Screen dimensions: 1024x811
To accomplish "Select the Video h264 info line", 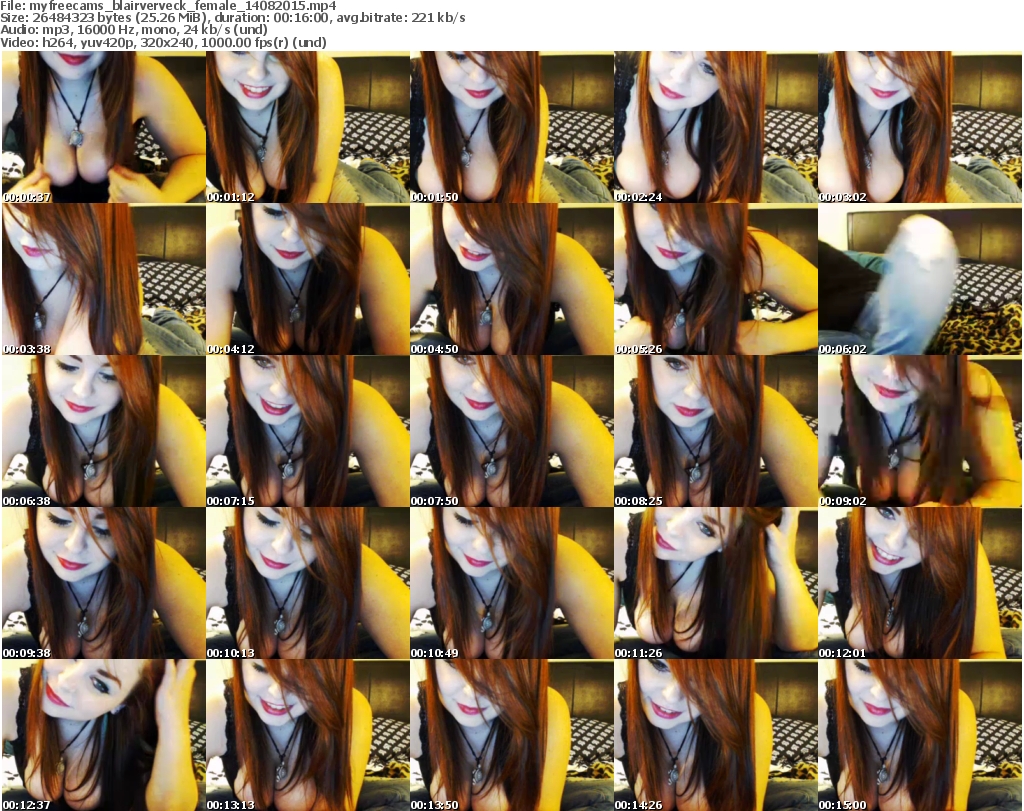I will pyautogui.click(x=163, y=42).
